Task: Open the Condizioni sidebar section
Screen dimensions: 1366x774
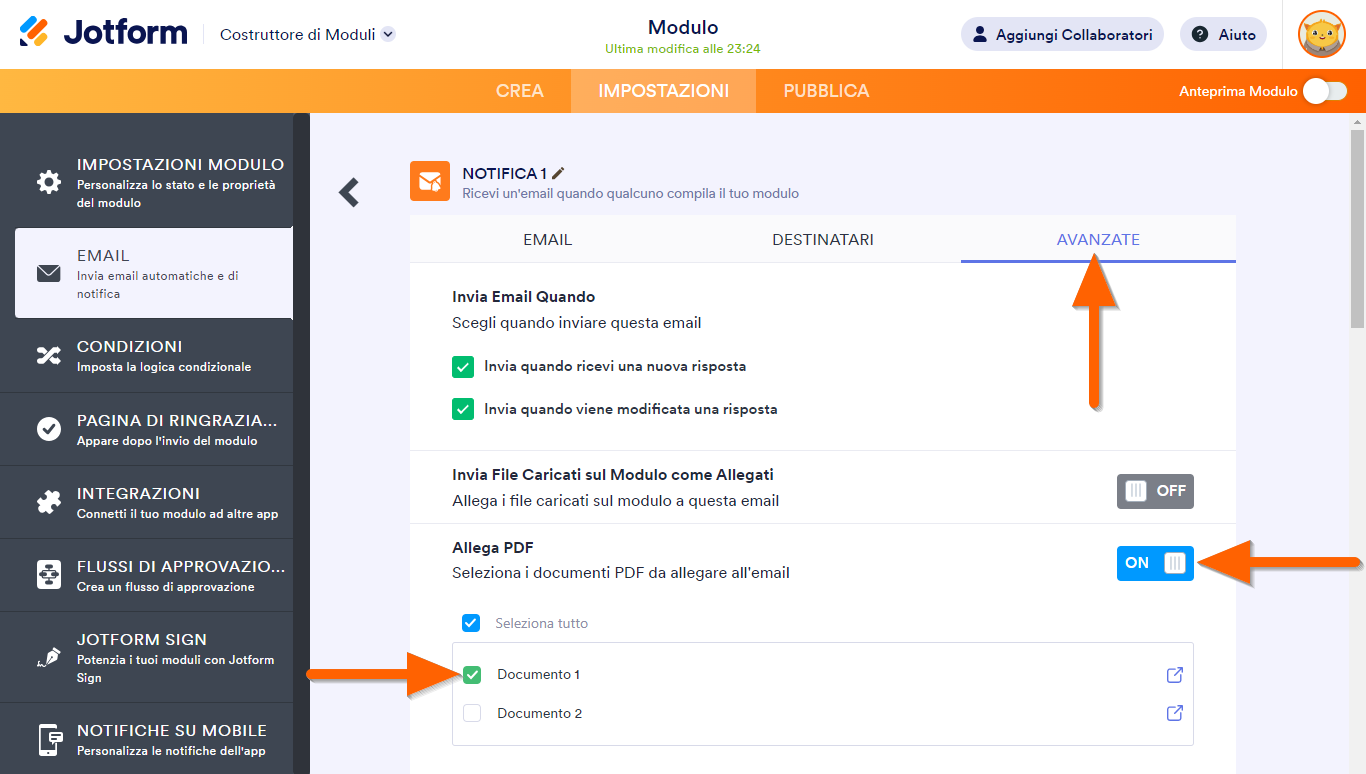Action: 146,355
